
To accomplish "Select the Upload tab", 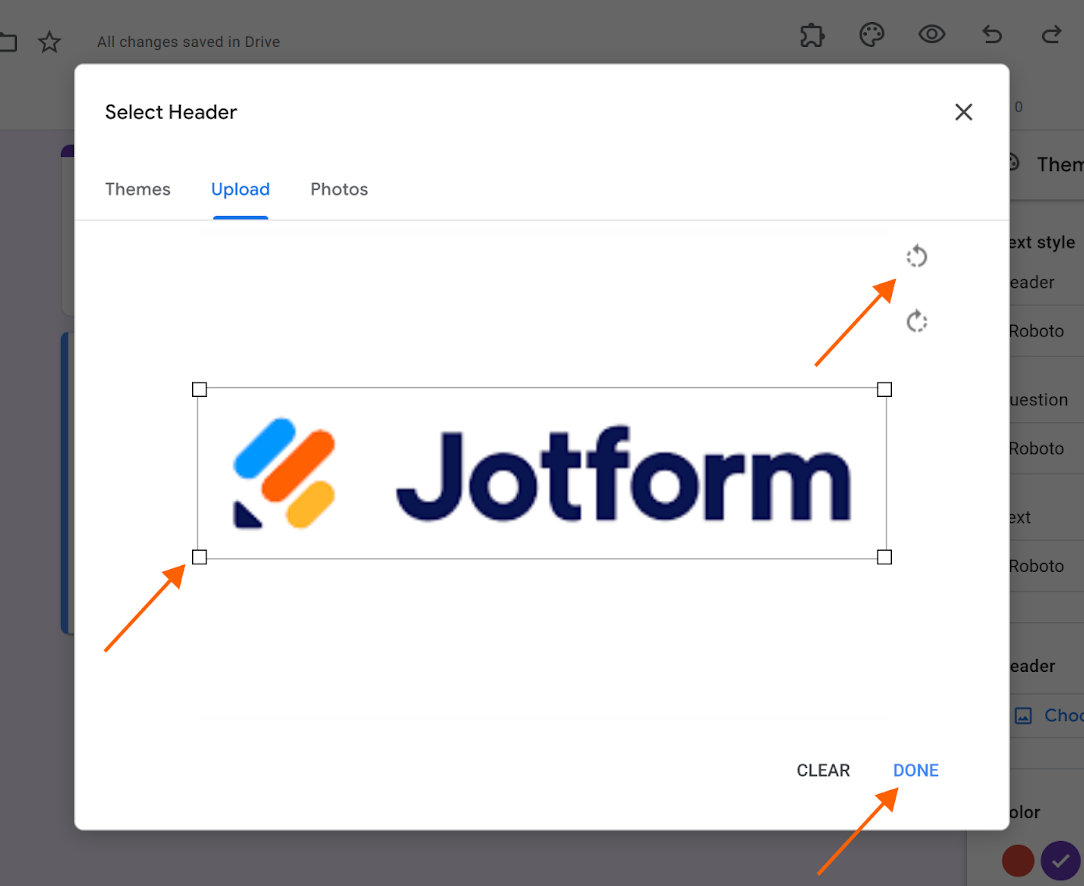I will click(240, 189).
